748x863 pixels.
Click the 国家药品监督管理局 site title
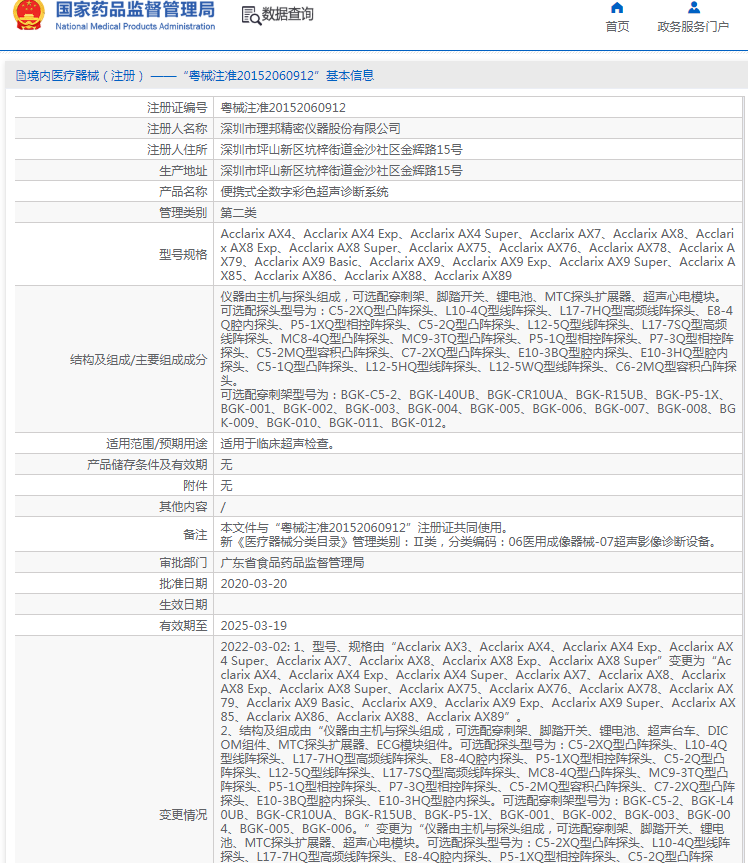(134, 10)
